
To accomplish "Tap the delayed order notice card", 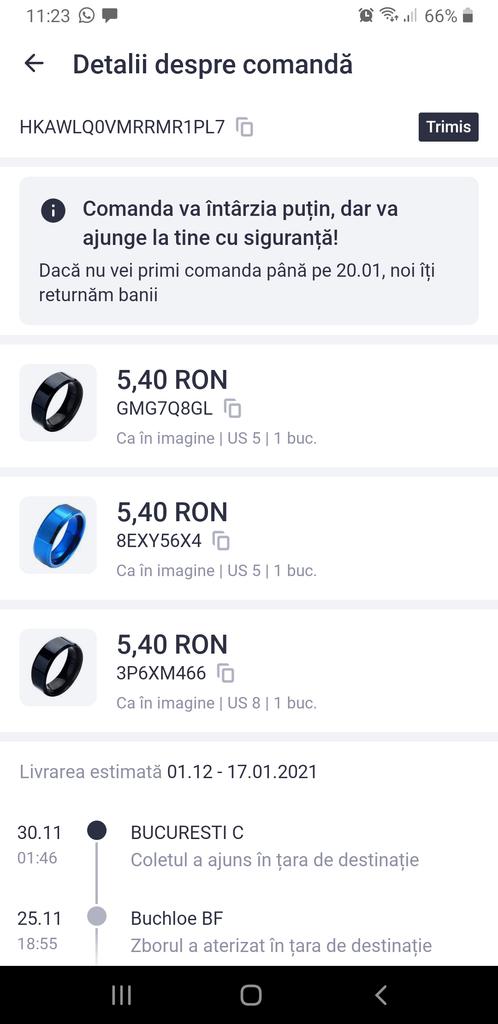I will (x=249, y=251).
